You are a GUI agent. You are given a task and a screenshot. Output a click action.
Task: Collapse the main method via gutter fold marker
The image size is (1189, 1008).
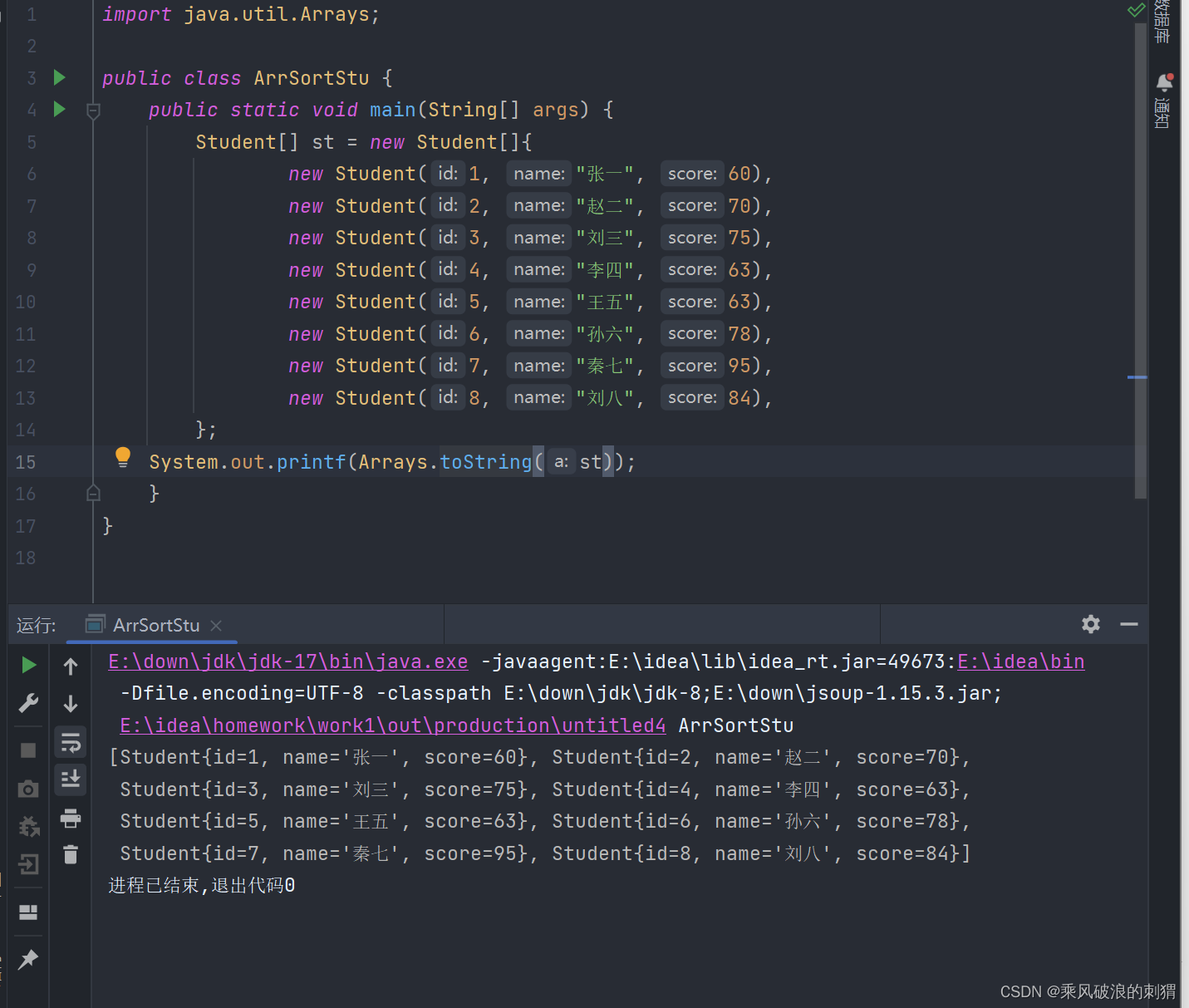coord(92,110)
